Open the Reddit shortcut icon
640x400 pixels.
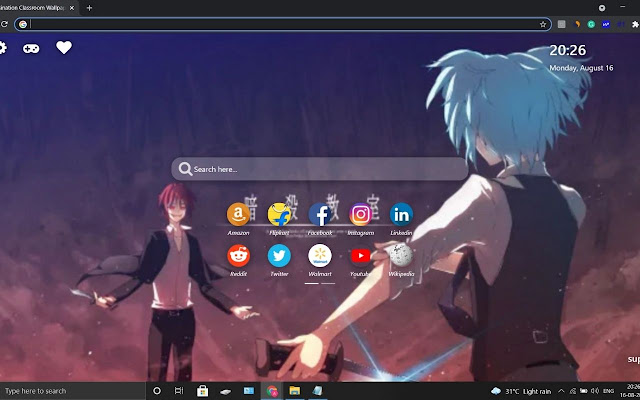[x=238, y=256]
